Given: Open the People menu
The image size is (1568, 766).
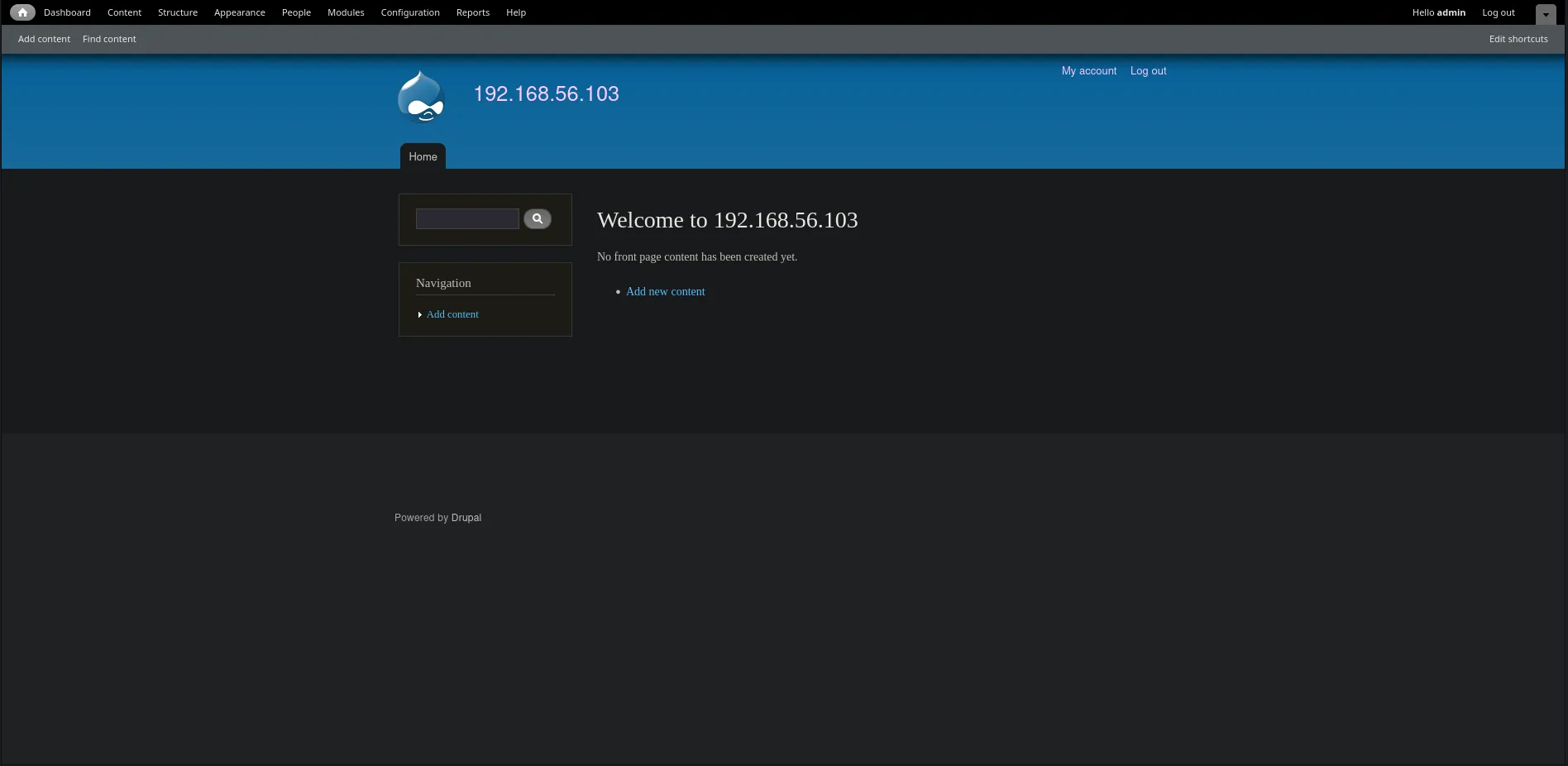Looking at the screenshot, I should tap(296, 12).
